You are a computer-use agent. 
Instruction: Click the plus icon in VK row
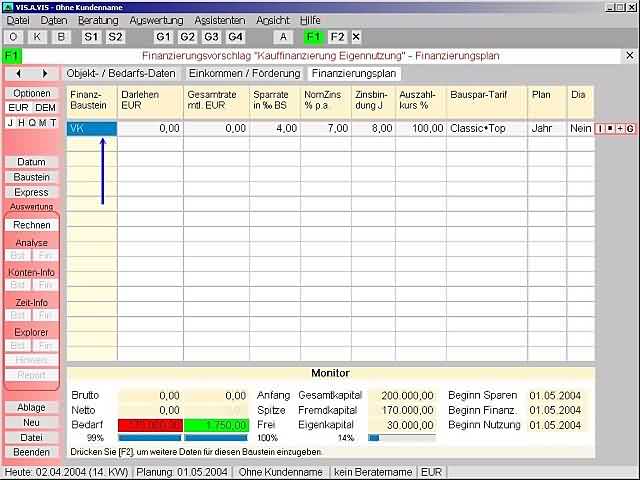tap(620, 129)
